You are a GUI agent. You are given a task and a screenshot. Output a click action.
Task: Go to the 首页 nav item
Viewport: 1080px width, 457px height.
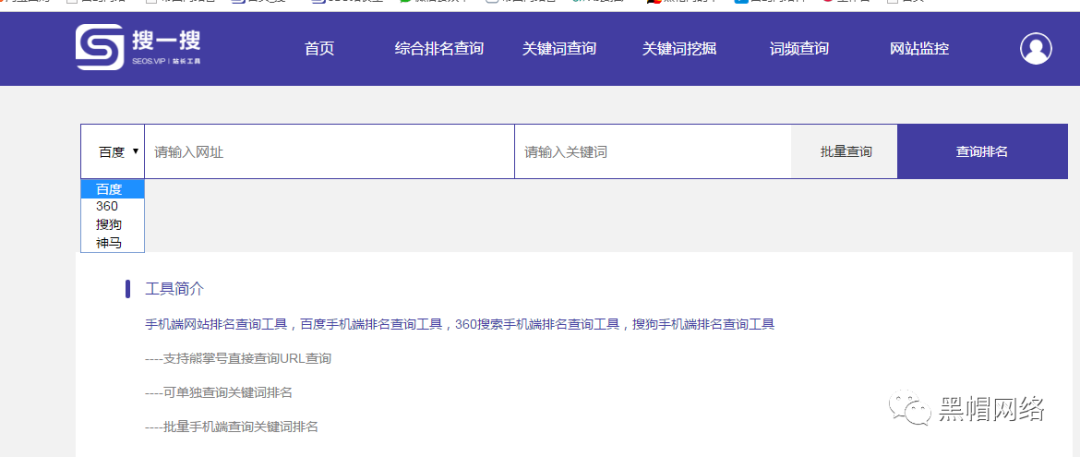pyautogui.click(x=319, y=49)
